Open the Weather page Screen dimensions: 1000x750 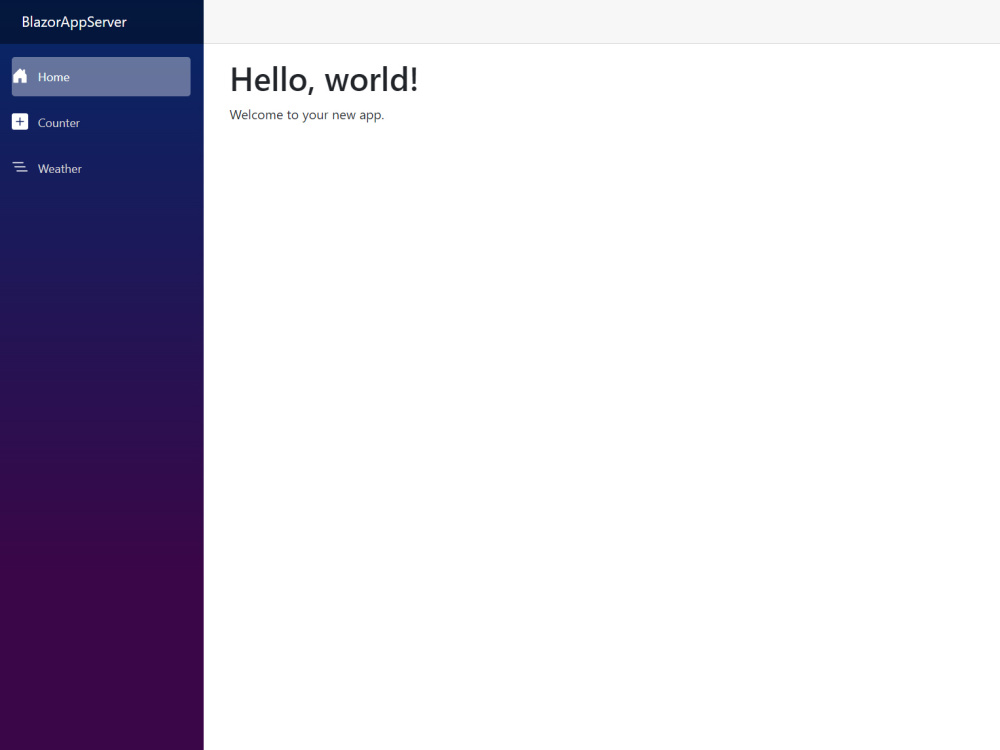(101, 168)
